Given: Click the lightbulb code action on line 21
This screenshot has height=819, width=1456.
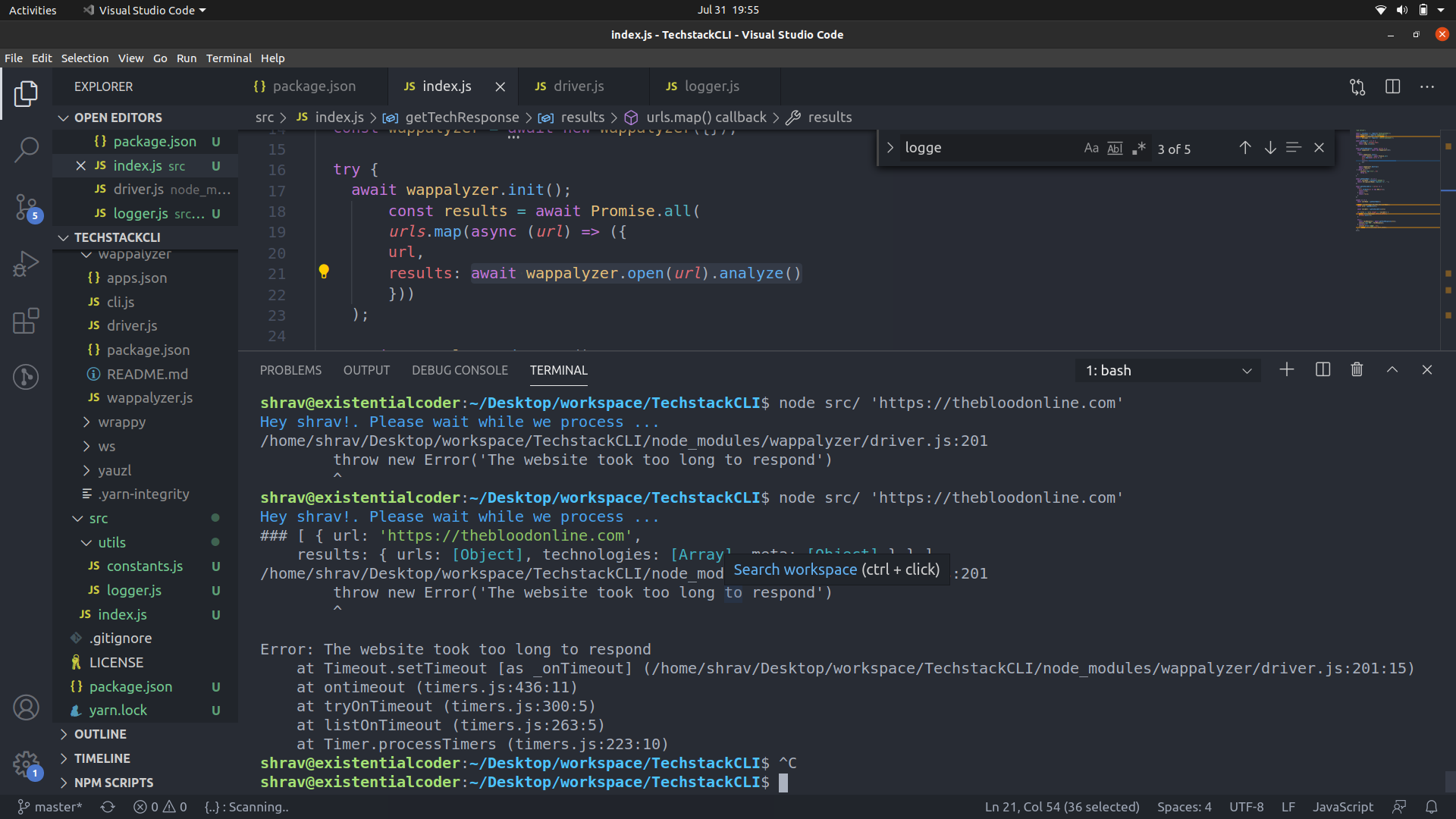Looking at the screenshot, I should (x=324, y=271).
